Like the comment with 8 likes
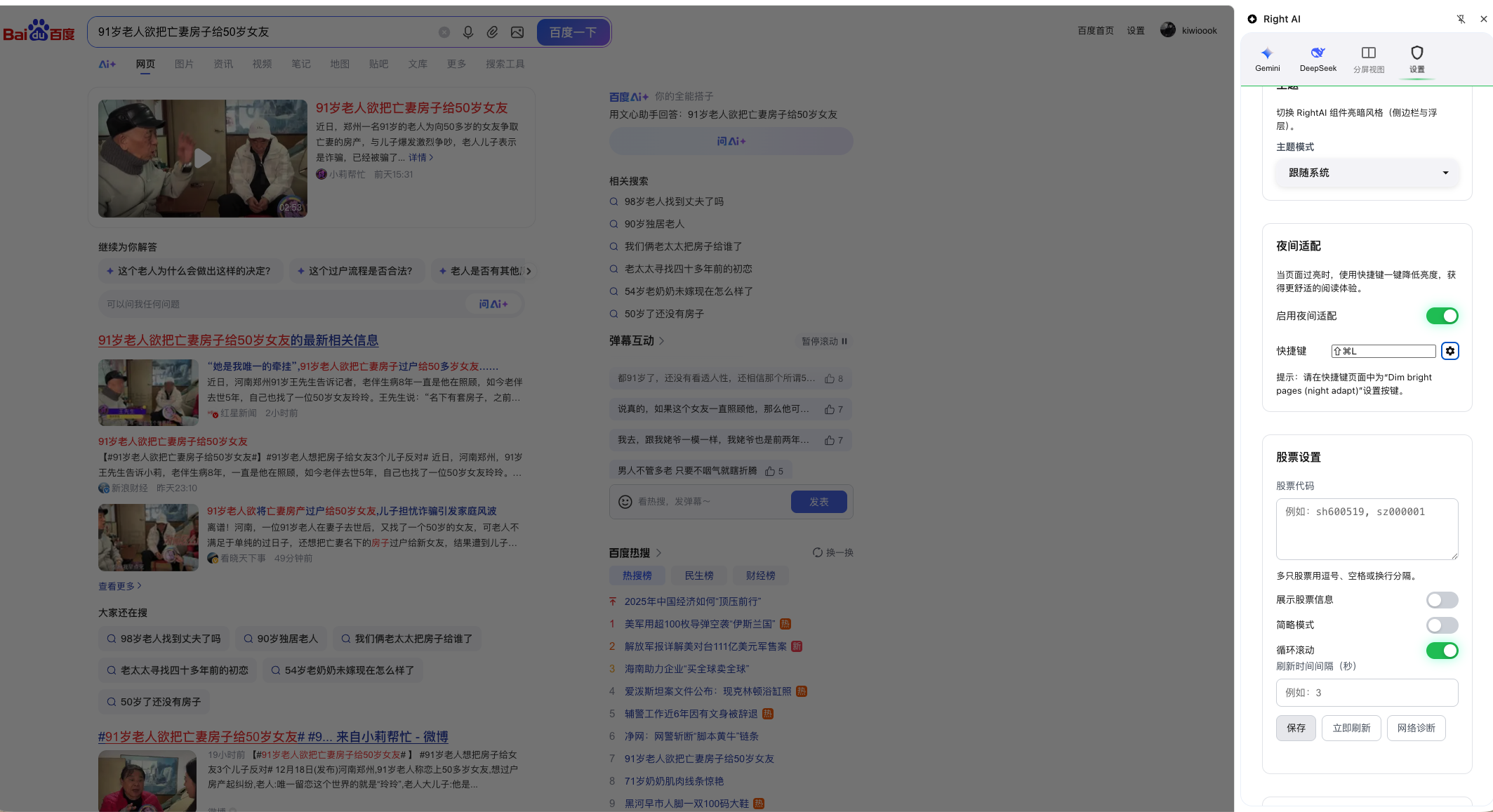The width and height of the screenshot is (1493, 812). tap(833, 378)
